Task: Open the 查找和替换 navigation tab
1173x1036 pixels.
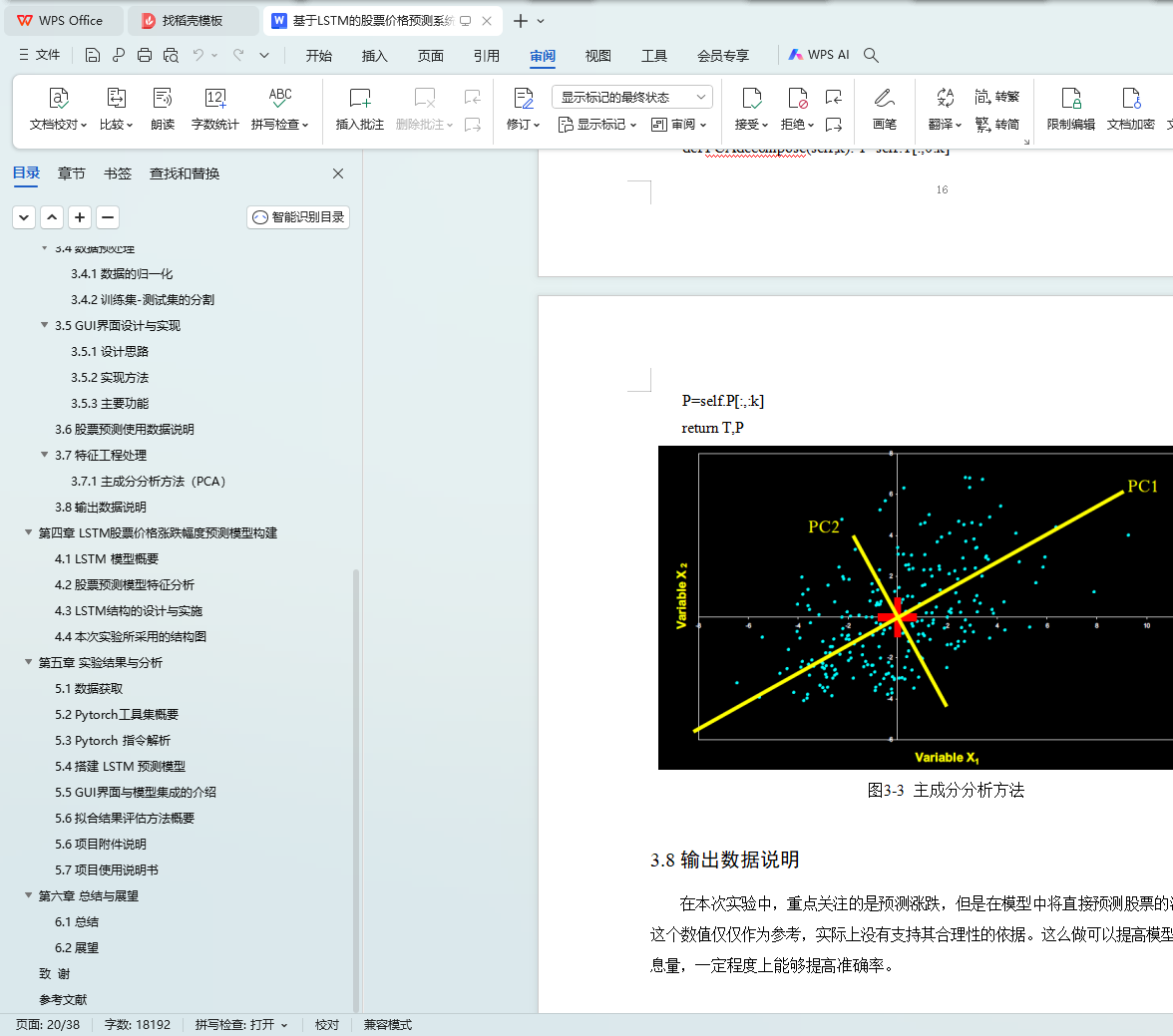Action: (x=184, y=173)
